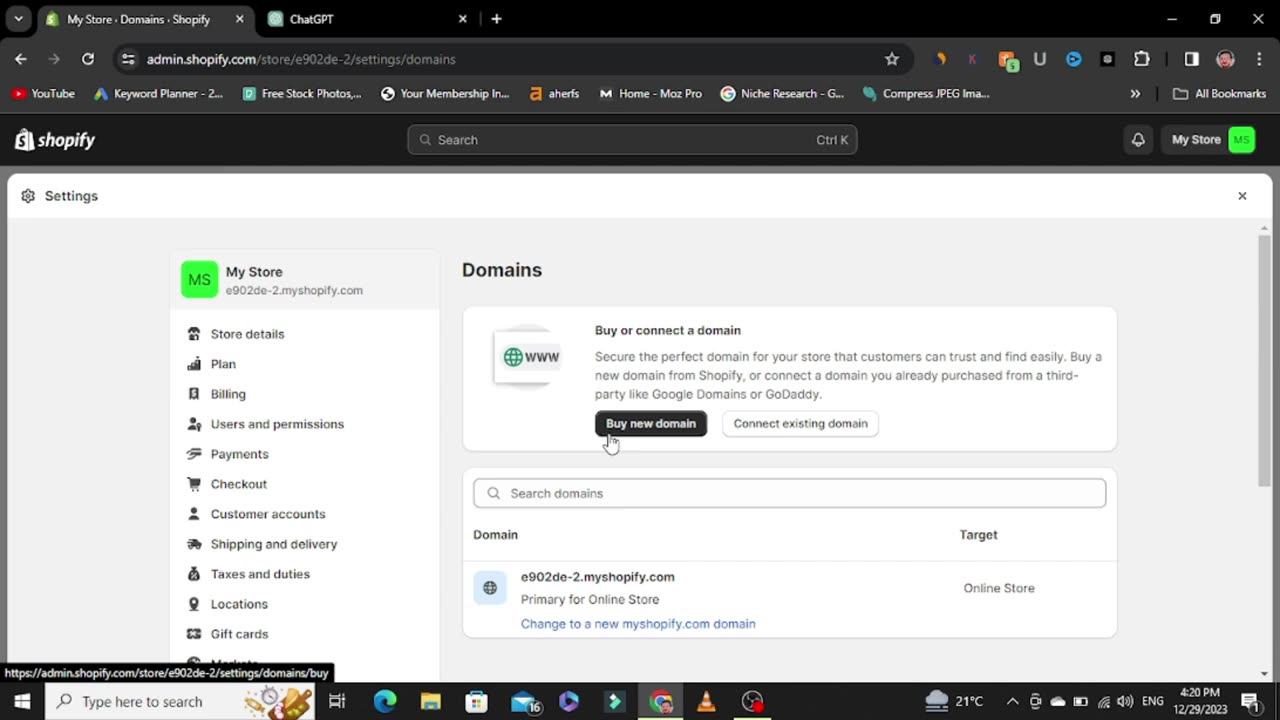The image size is (1280, 720).
Task: Click the Plan icon in sidebar
Action: (194, 364)
